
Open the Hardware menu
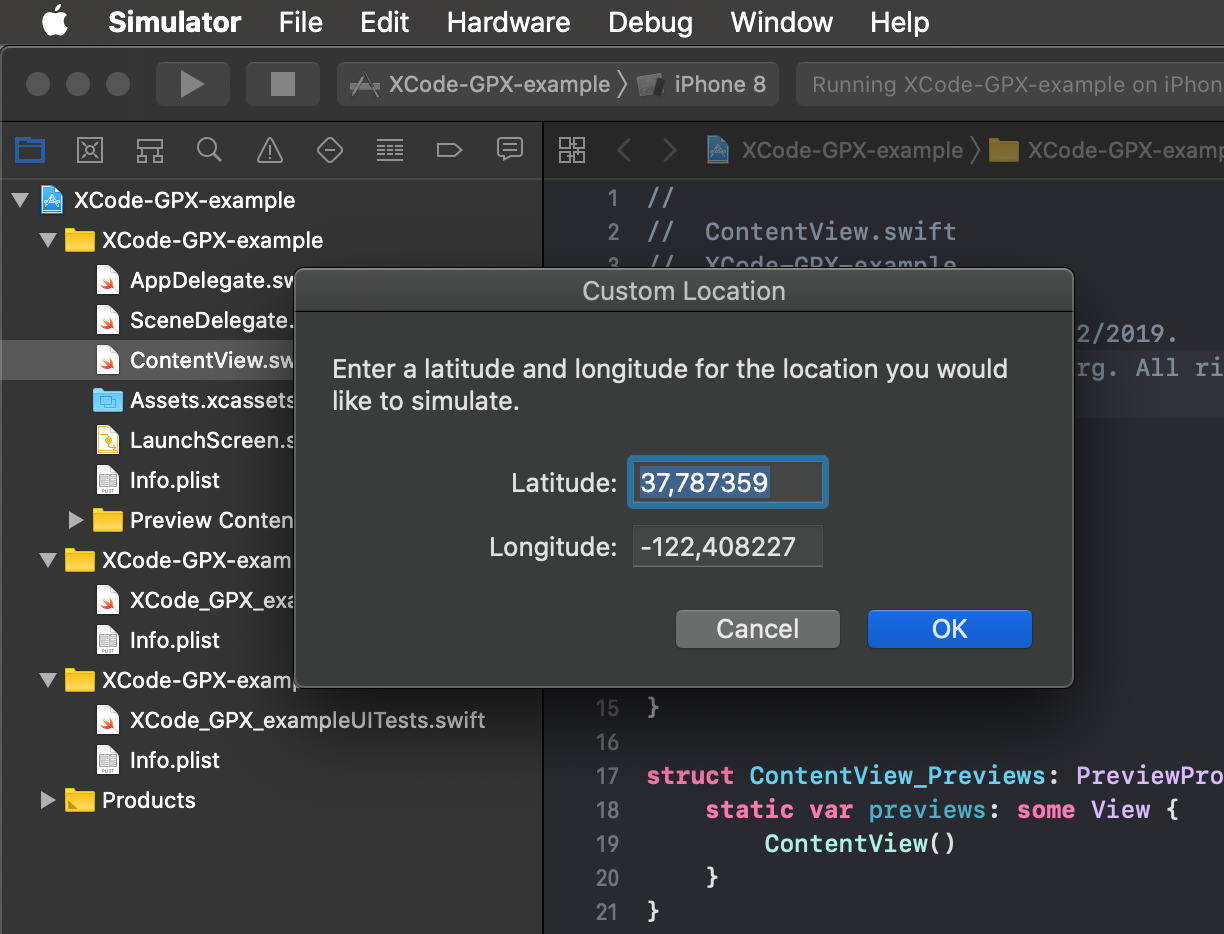coord(508,22)
